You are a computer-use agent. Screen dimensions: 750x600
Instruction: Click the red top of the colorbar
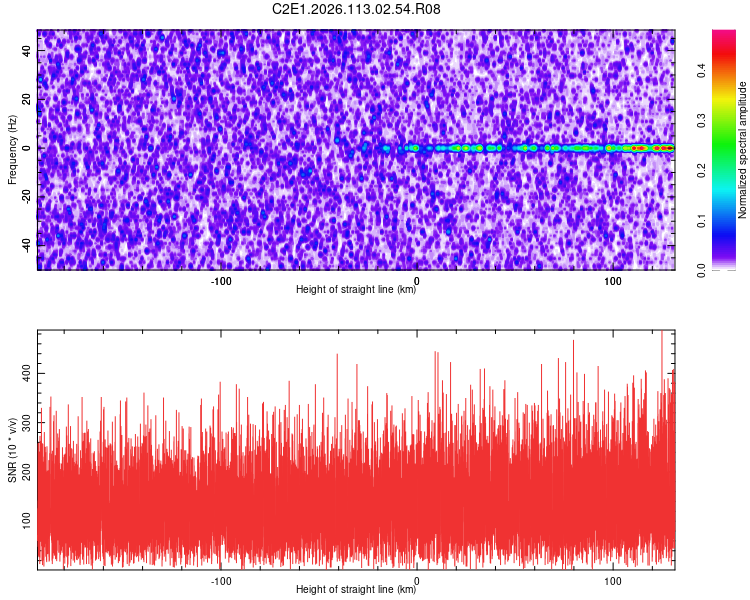(723, 38)
